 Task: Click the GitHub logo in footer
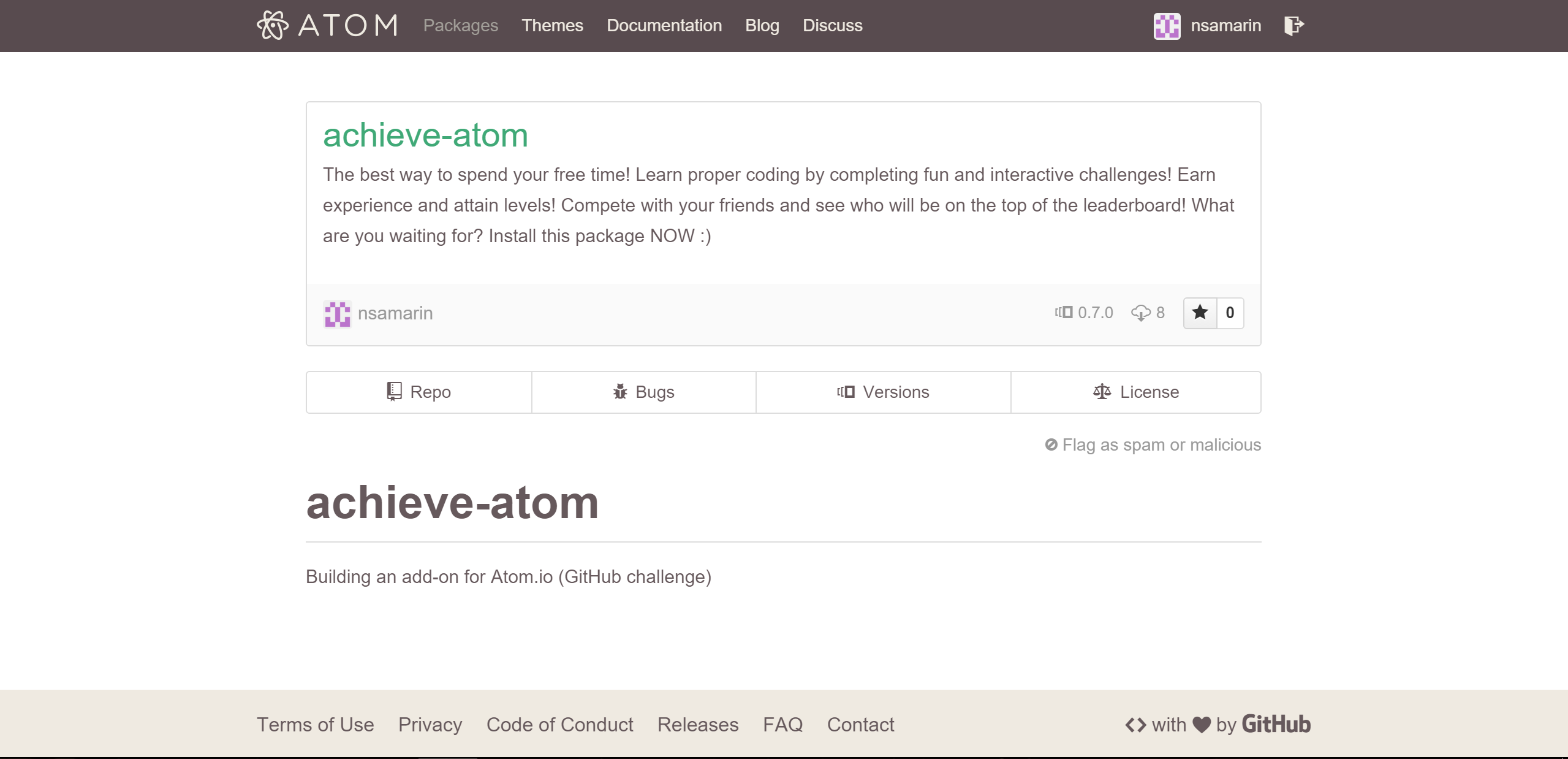1276,724
